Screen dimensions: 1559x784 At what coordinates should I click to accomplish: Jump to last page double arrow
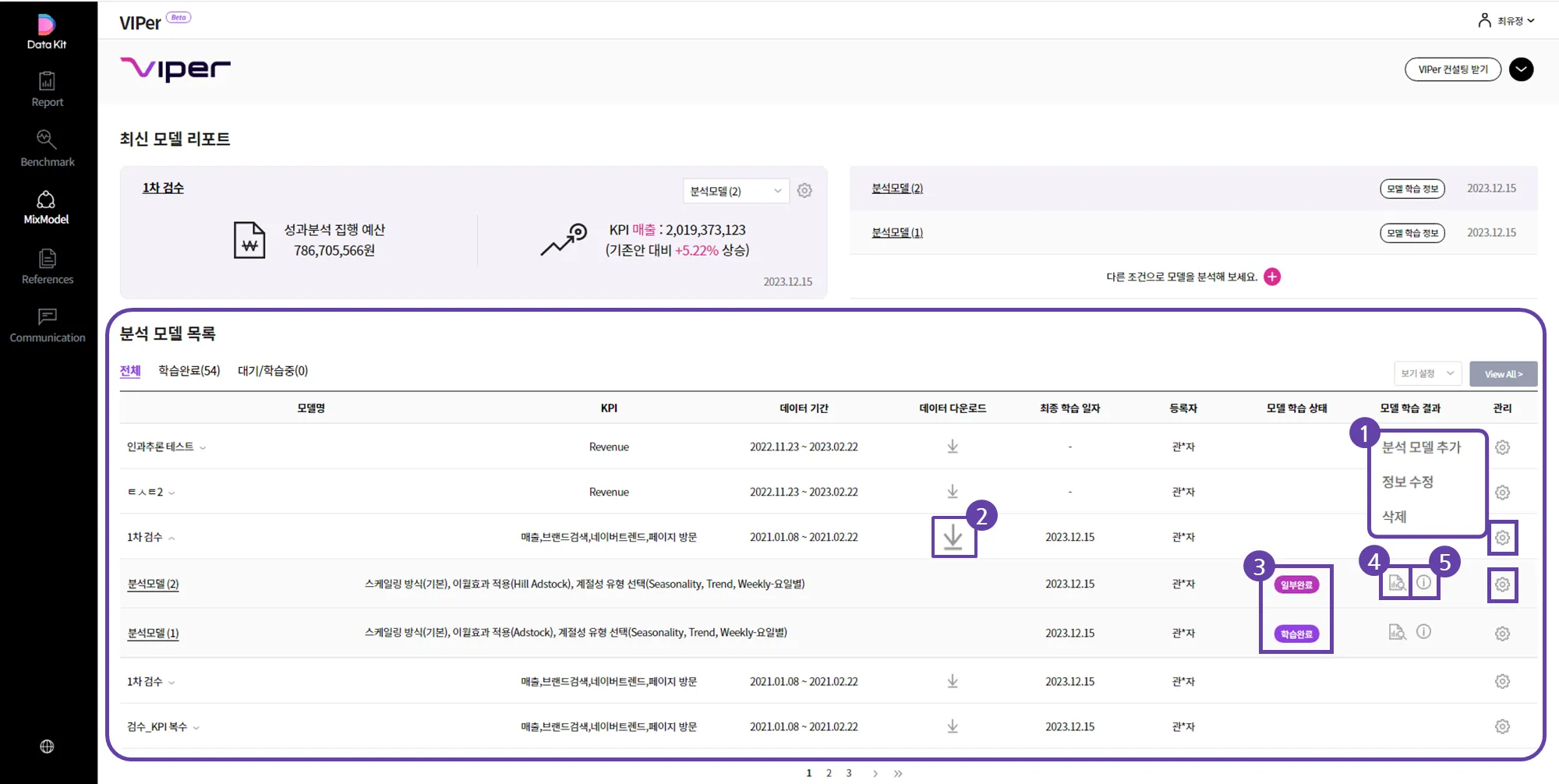pos(898,774)
